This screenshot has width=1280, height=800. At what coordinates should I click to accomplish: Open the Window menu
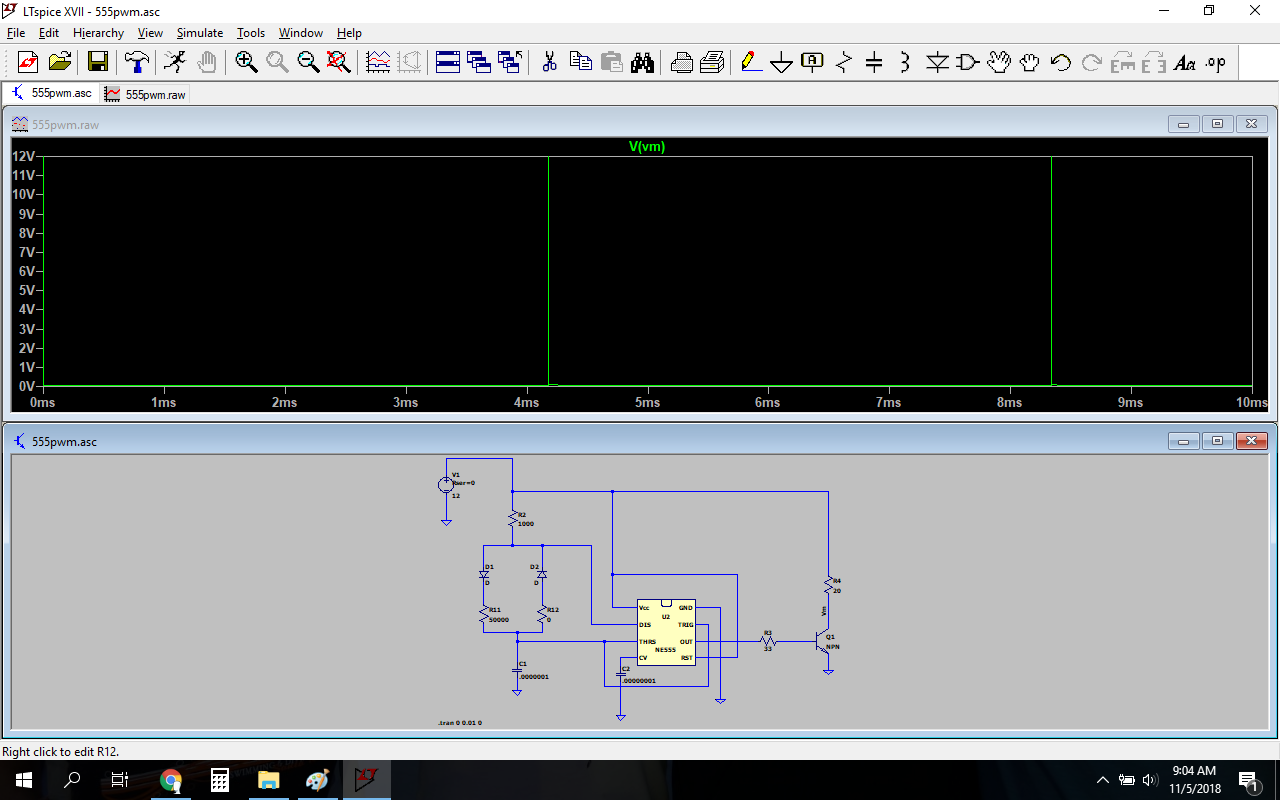pyautogui.click(x=300, y=33)
